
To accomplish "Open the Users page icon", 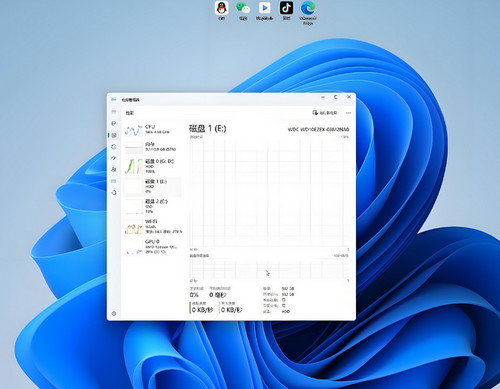I will 114,169.
